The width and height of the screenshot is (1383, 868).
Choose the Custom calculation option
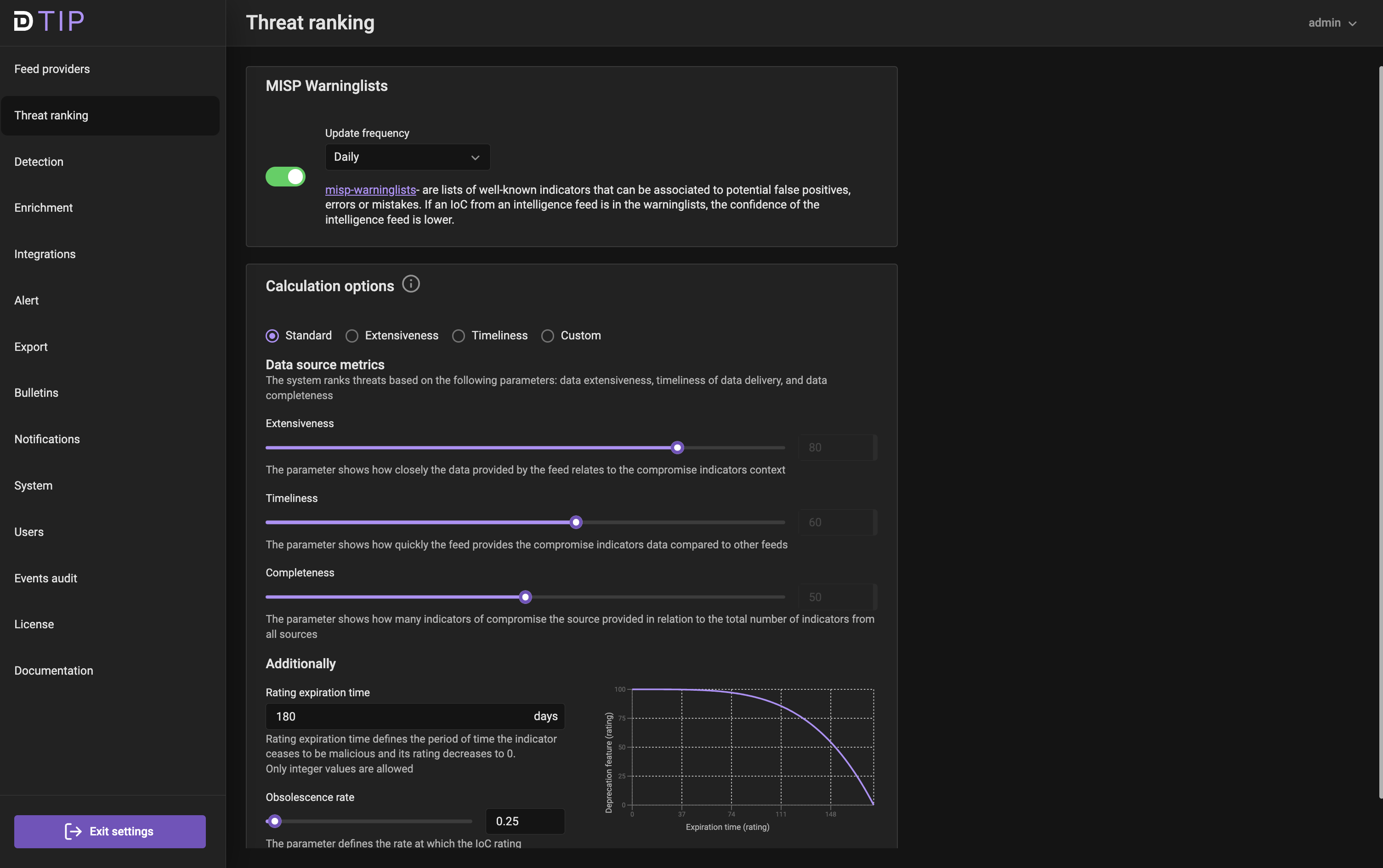pos(547,336)
